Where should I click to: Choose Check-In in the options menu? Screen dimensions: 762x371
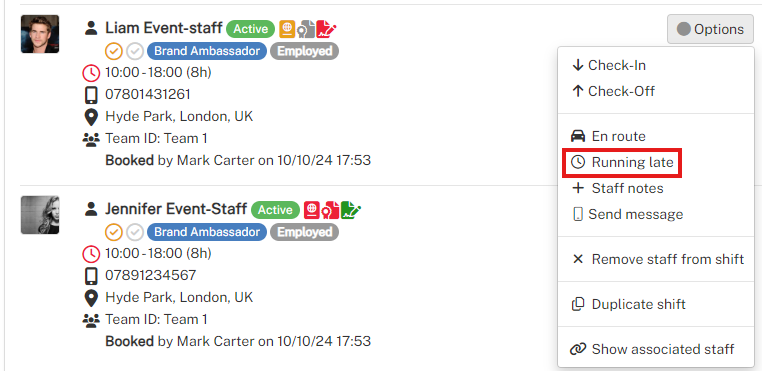[x=608, y=65]
